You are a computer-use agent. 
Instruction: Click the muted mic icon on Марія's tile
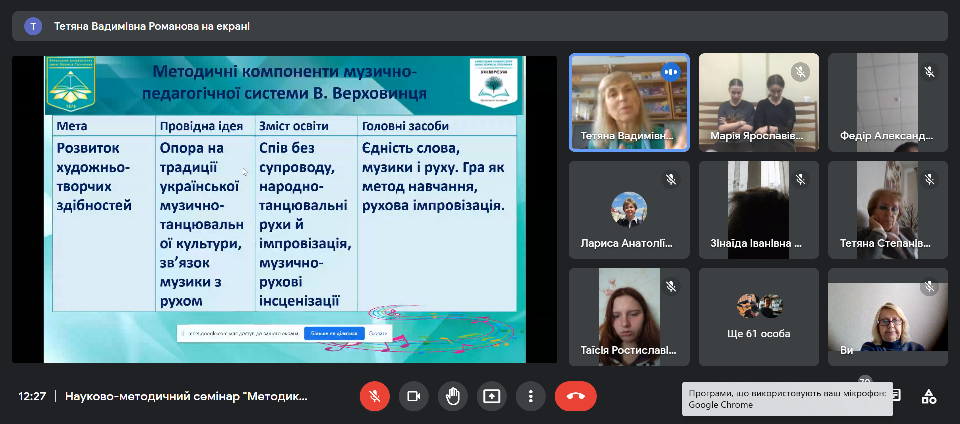[x=800, y=72]
